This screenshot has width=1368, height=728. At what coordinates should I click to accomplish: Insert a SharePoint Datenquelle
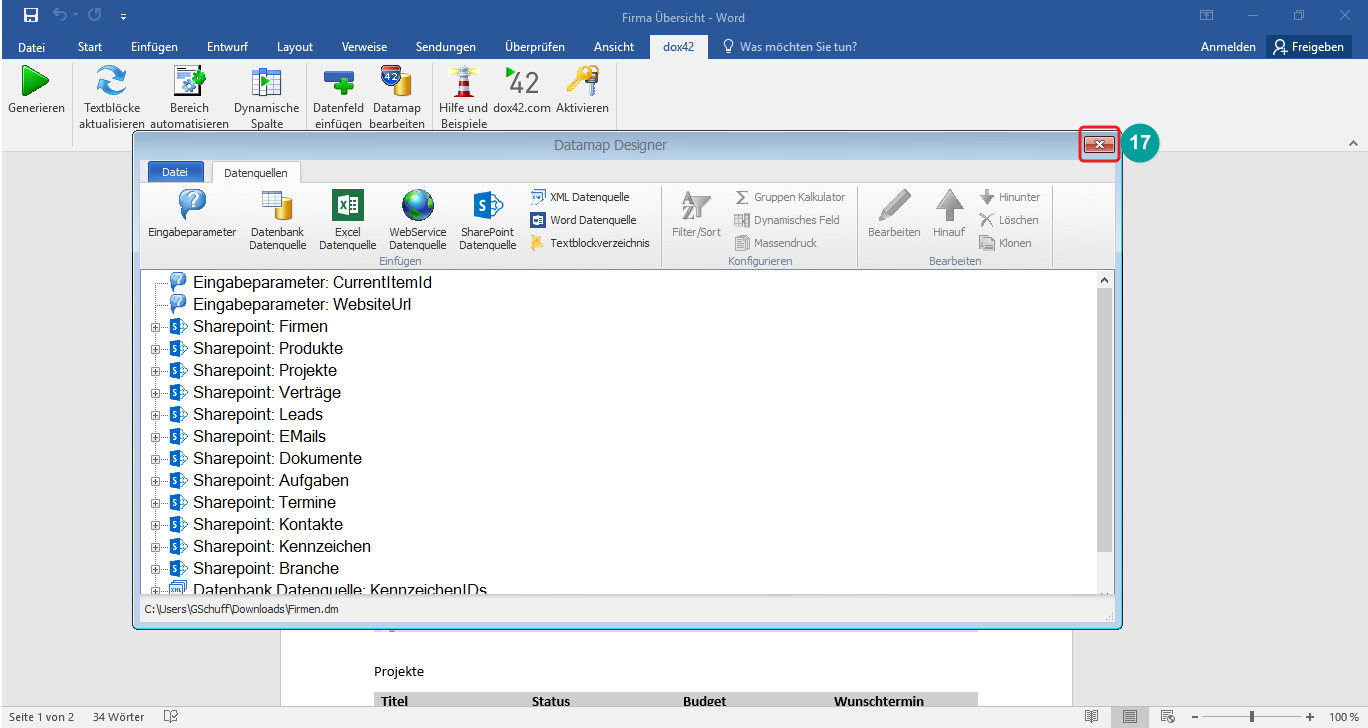487,219
